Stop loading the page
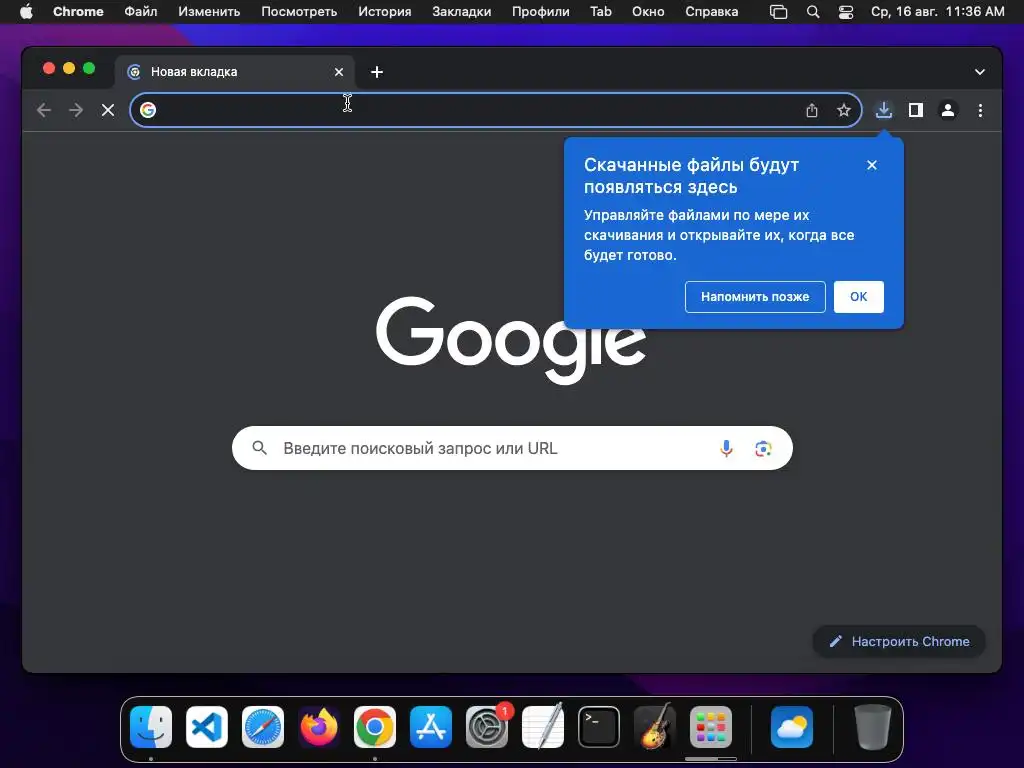 pos(108,110)
